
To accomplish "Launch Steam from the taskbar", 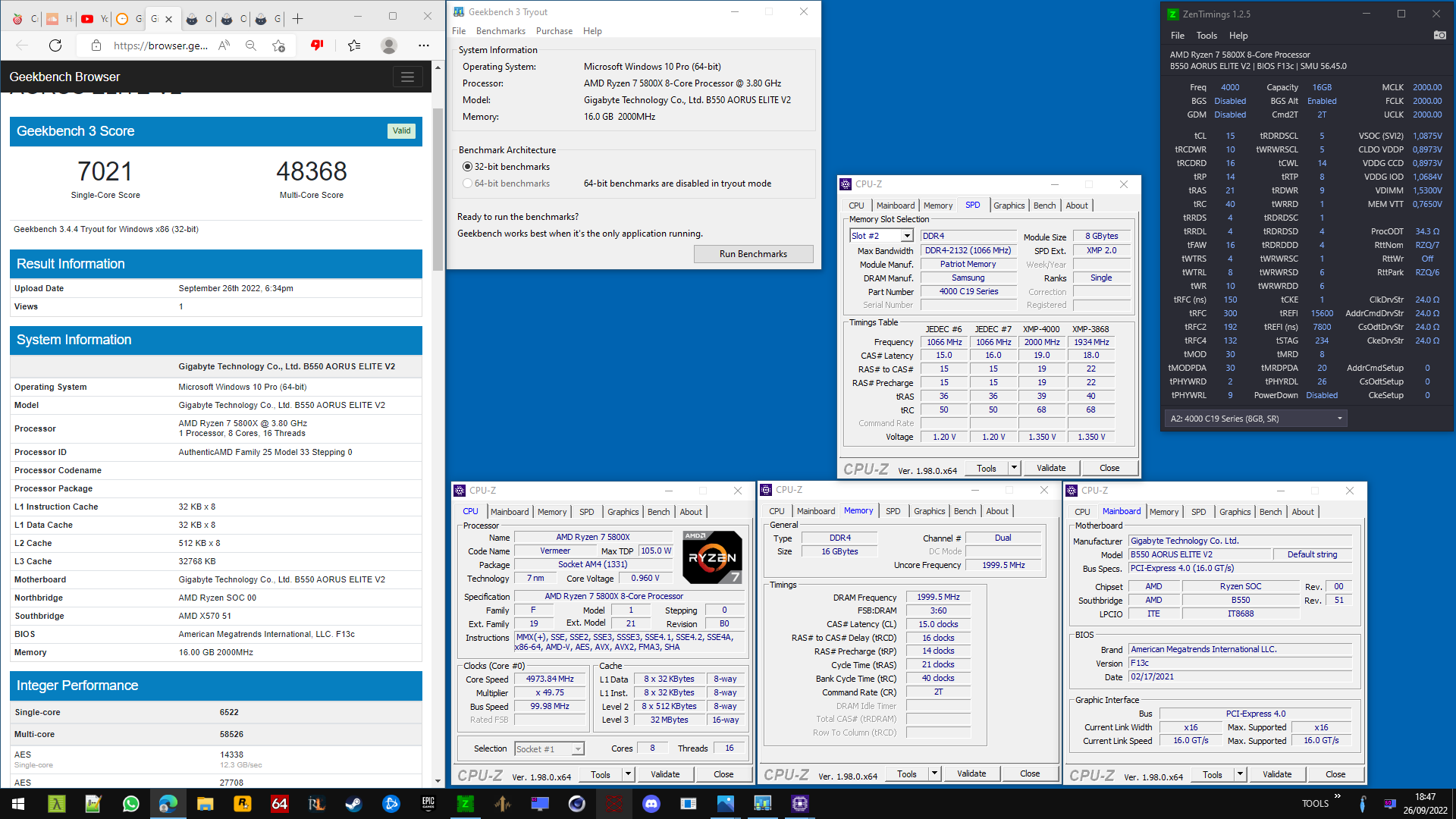I will pyautogui.click(x=353, y=803).
